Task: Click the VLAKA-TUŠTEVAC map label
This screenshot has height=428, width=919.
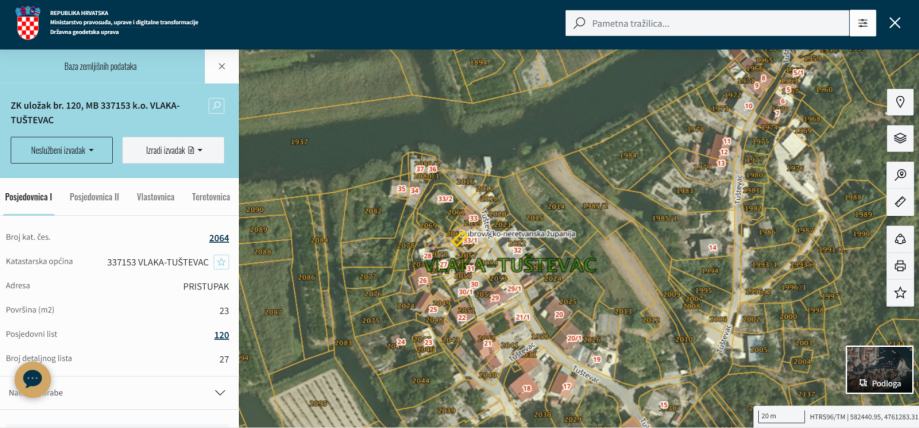Action: (510, 265)
